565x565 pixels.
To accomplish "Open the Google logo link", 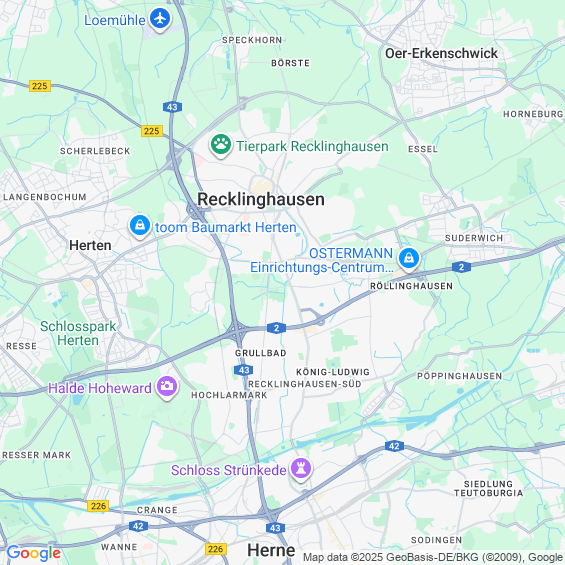I will [x=34, y=553].
